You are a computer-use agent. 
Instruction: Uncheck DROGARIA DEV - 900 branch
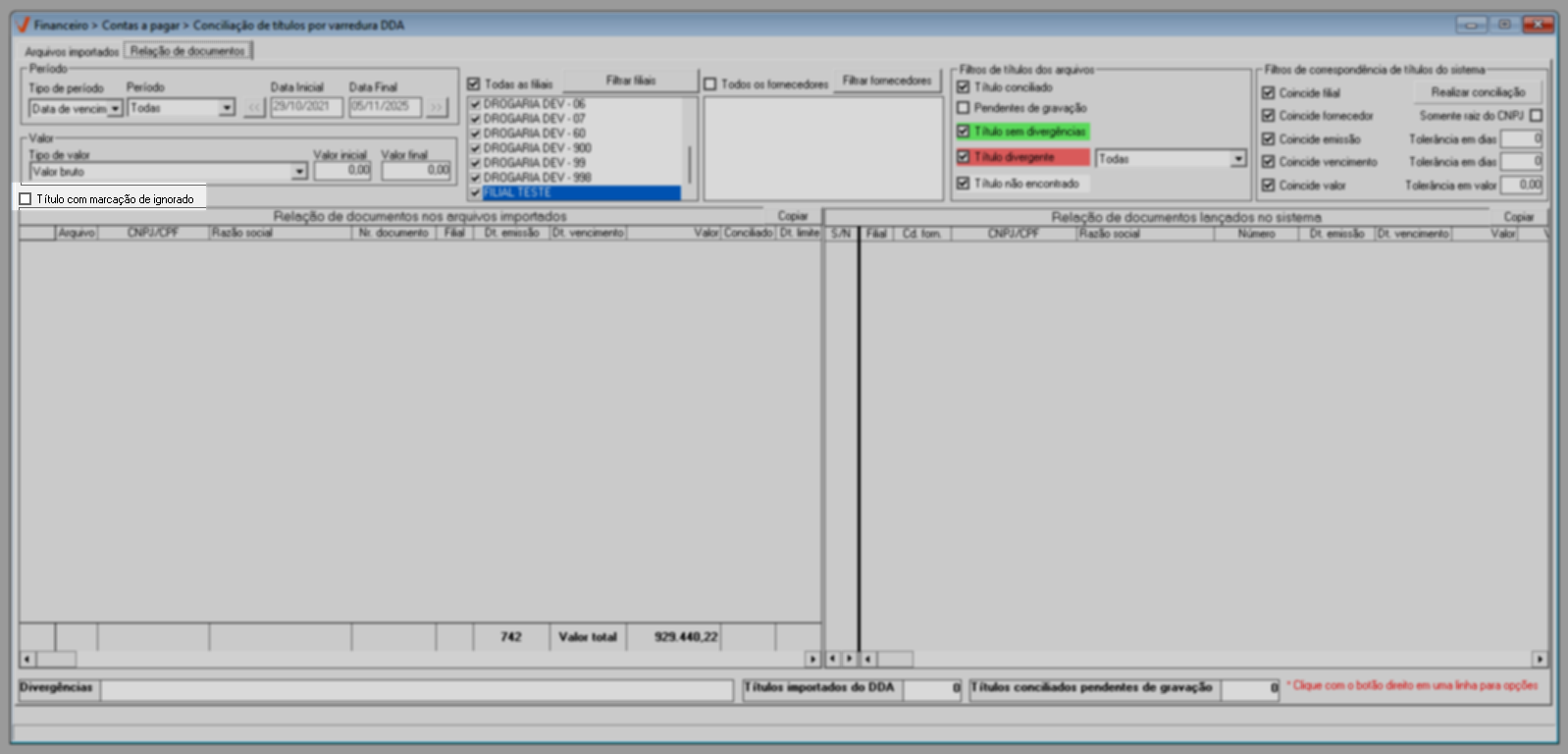tap(475, 148)
